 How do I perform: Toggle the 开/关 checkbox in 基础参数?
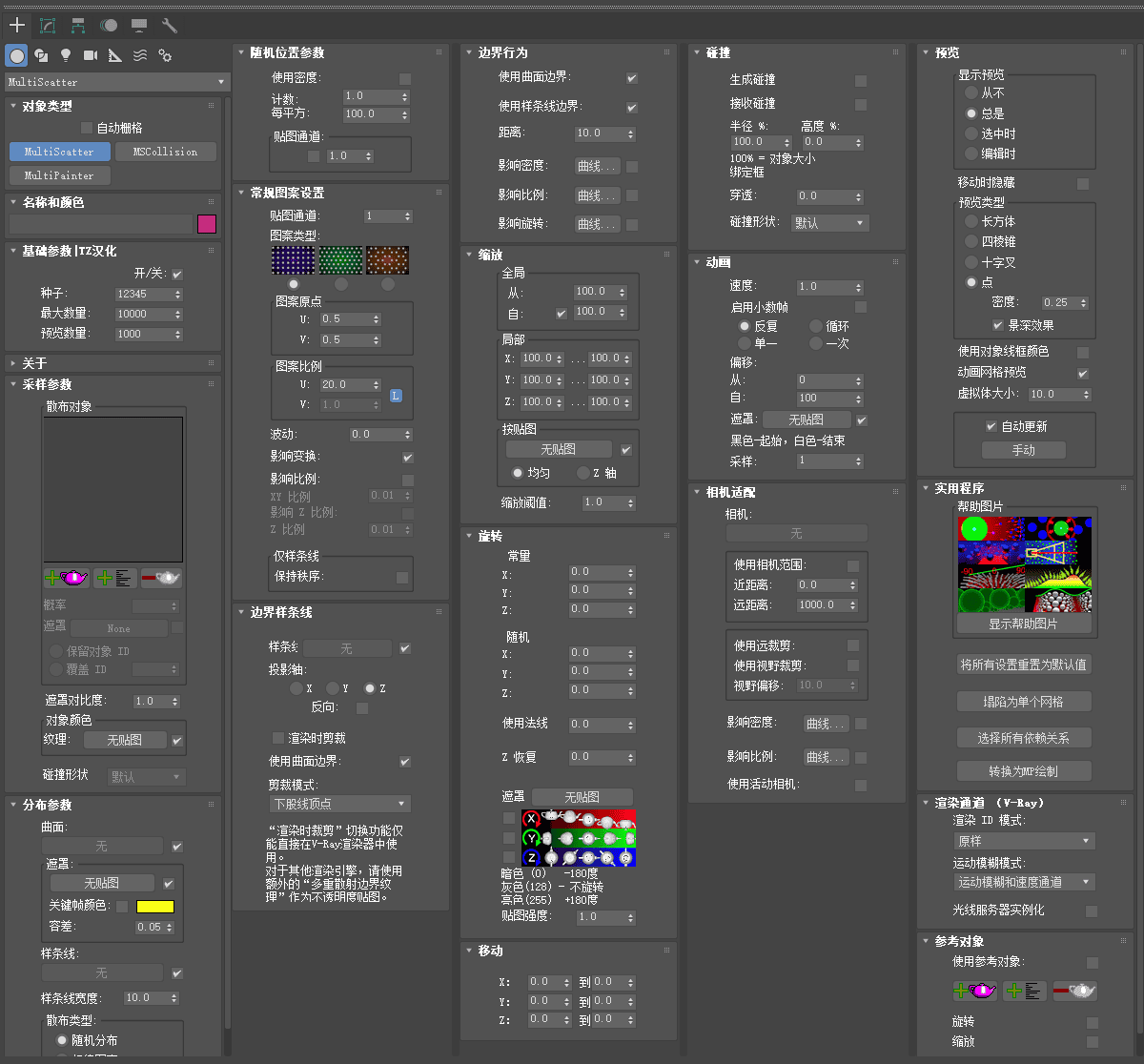coord(176,275)
